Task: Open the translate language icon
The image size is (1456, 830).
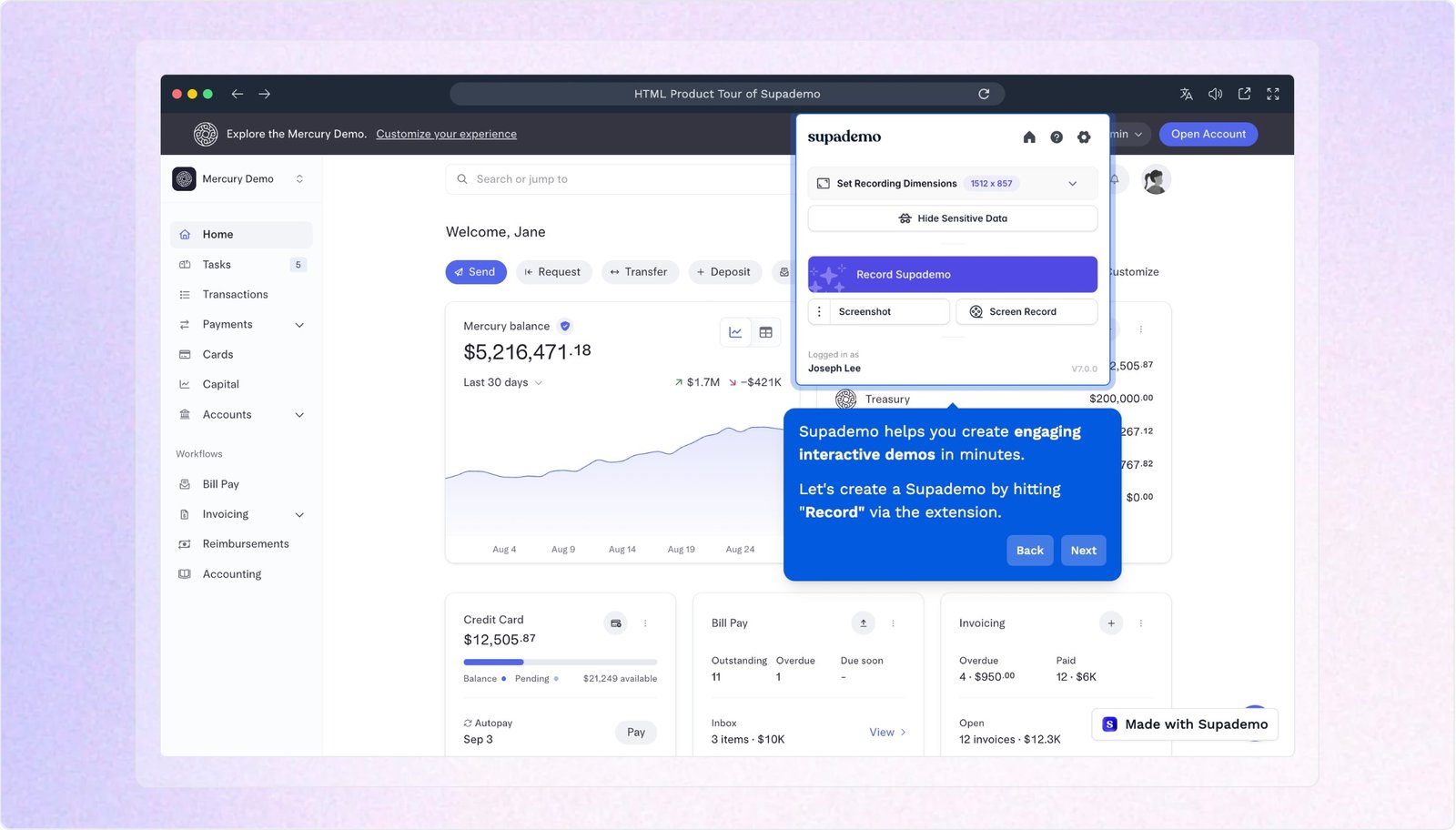Action: point(1187,94)
